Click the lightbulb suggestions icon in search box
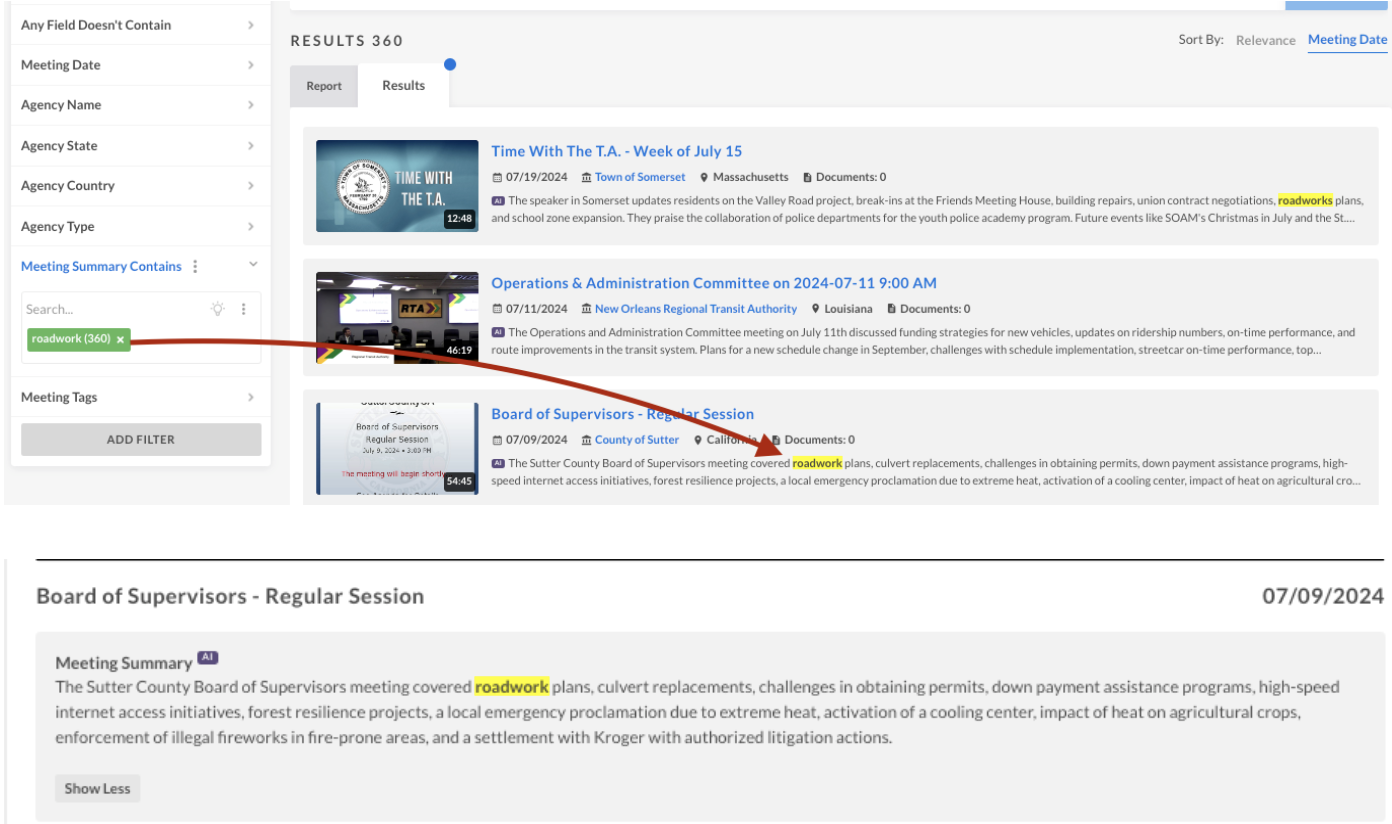This screenshot has width=1392, height=824. (217, 309)
